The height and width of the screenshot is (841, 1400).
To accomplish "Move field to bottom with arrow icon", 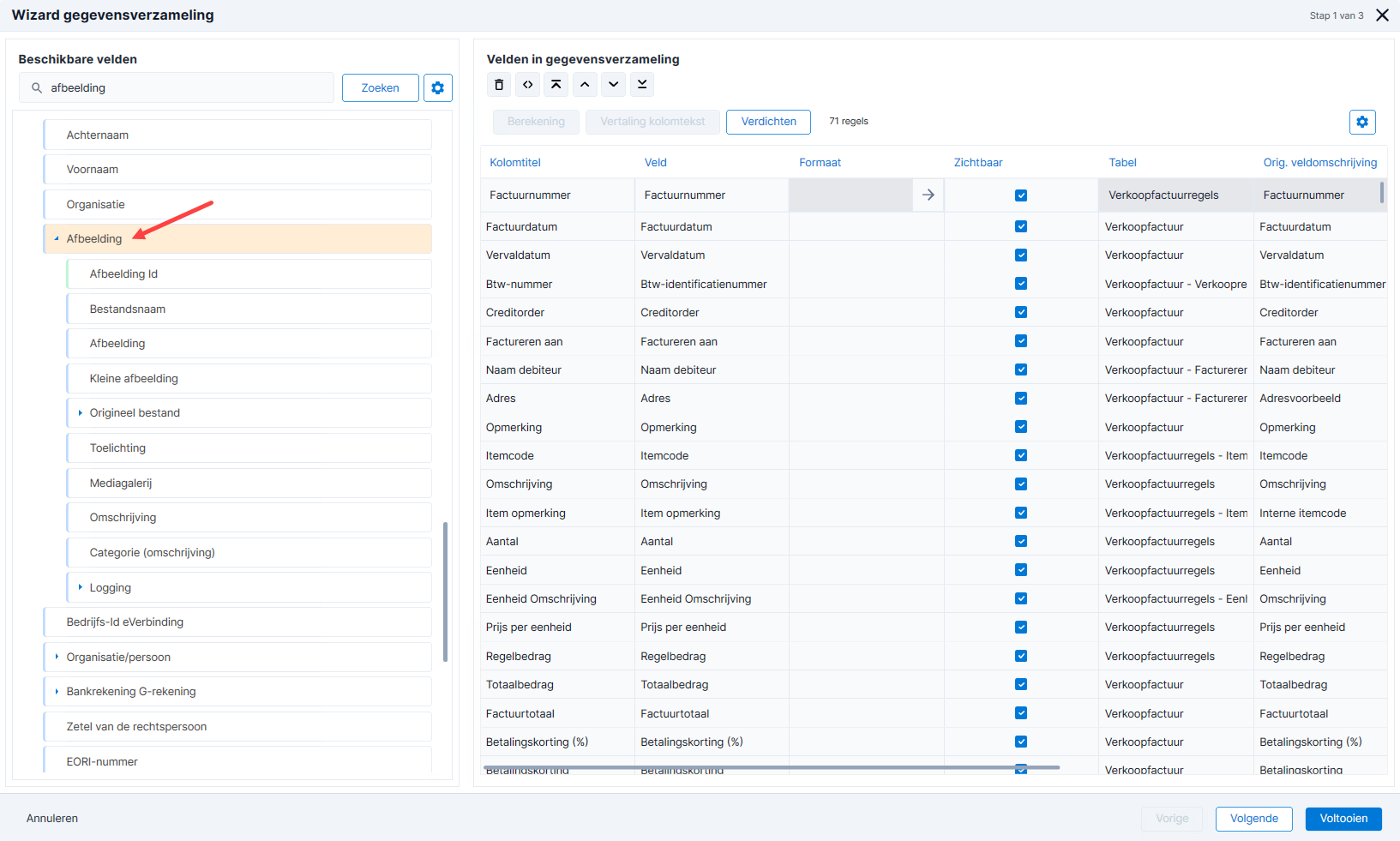I will [x=642, y=85].
